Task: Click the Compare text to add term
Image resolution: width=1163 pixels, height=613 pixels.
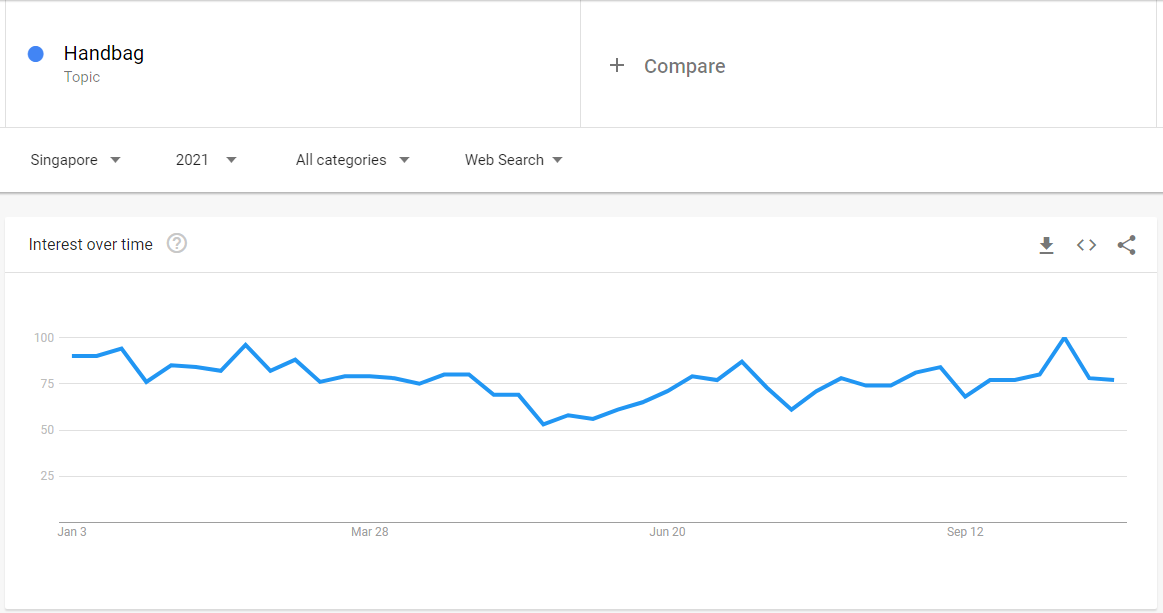Action: coord(685,66)
